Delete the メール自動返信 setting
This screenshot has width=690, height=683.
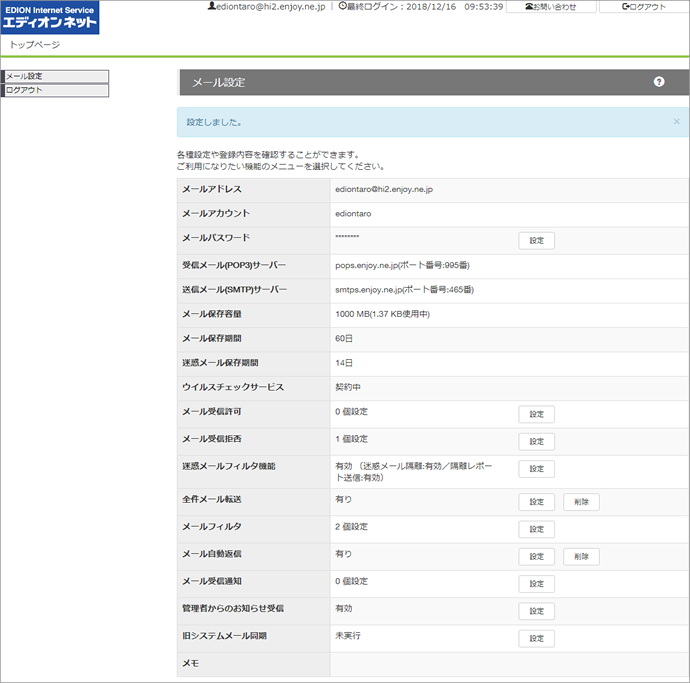point(581,556)
